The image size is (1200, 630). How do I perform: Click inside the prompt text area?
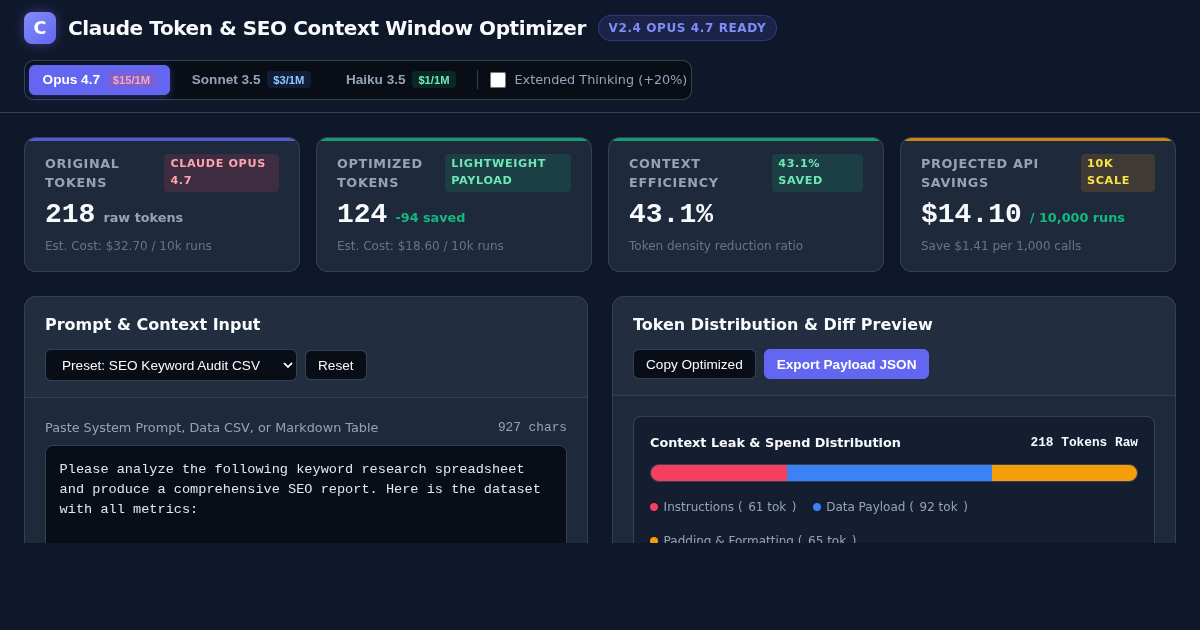pyautogui.click(x=306, y=494)
